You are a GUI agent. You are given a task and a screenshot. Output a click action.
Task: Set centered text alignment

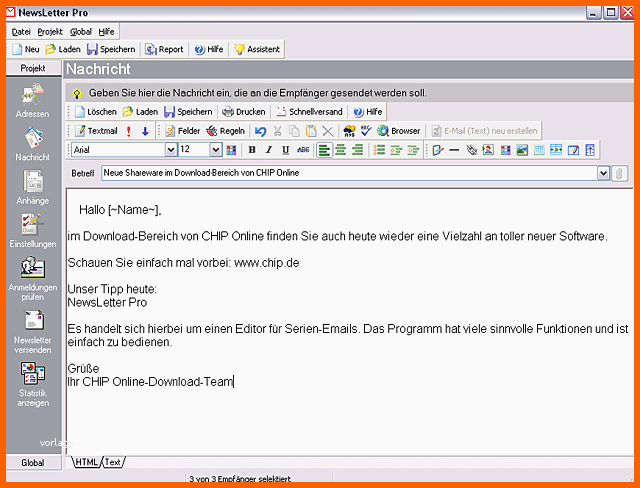(x=340, y=150)
